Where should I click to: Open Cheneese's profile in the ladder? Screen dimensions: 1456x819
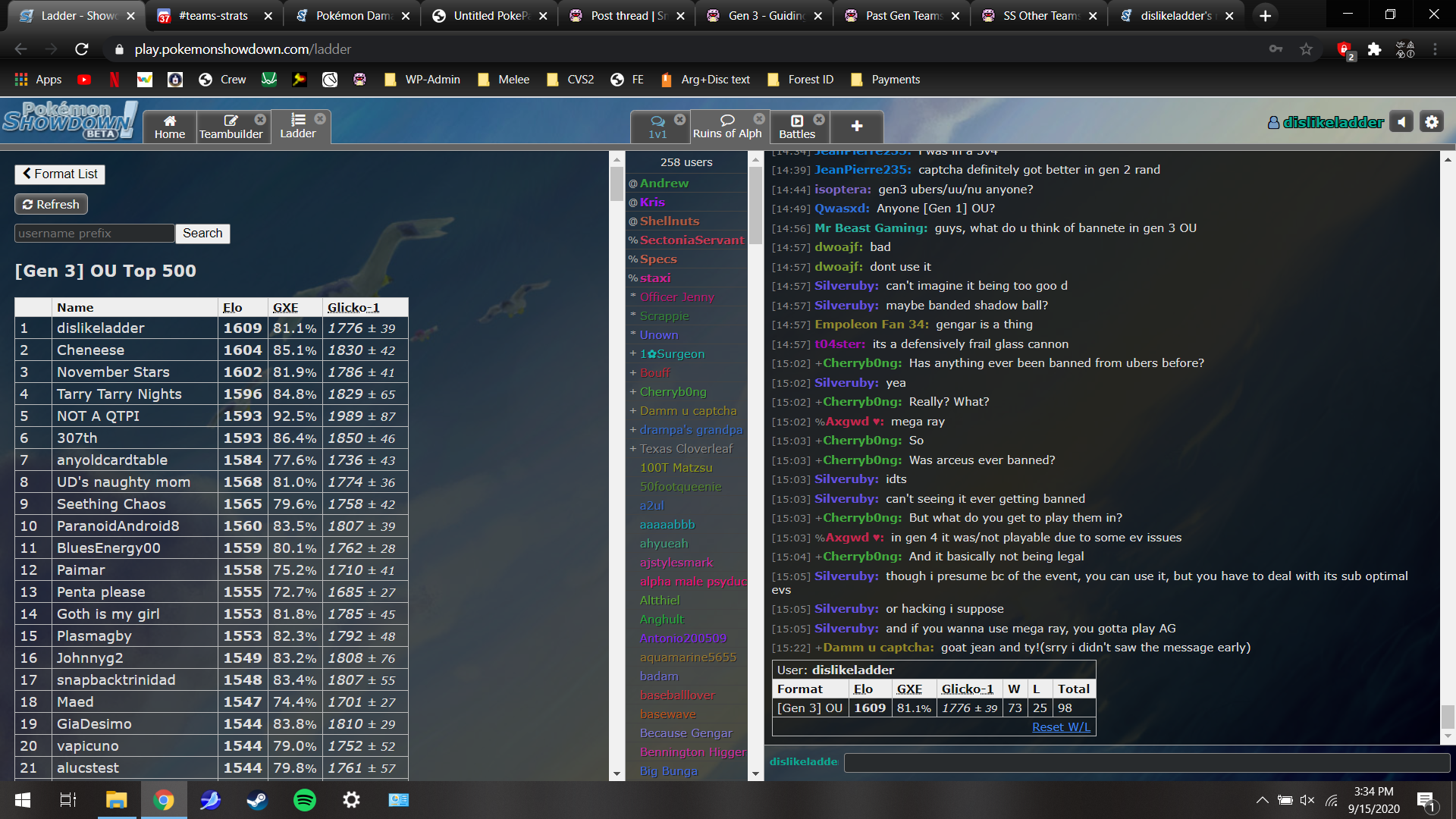90,350
